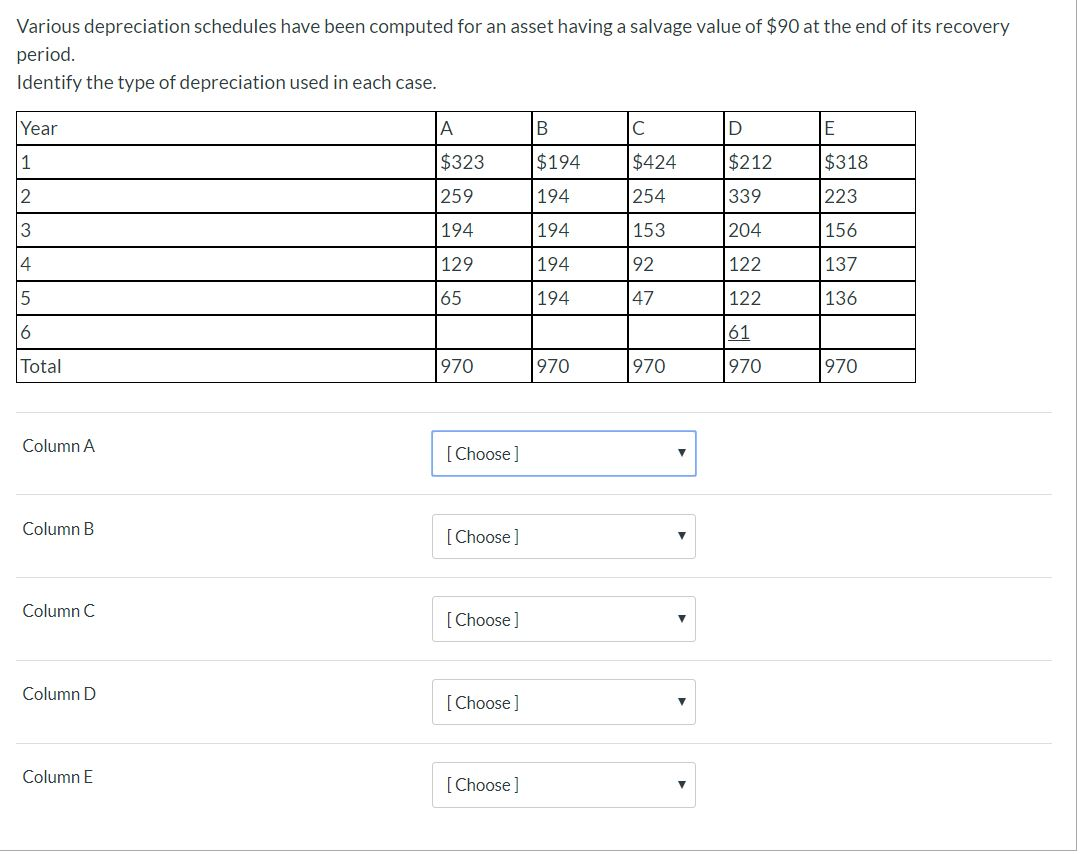This screenshot has height=854, width=1090.
Task: Click the arrow on Column E's Choose selector
Action: click(680, 785)
